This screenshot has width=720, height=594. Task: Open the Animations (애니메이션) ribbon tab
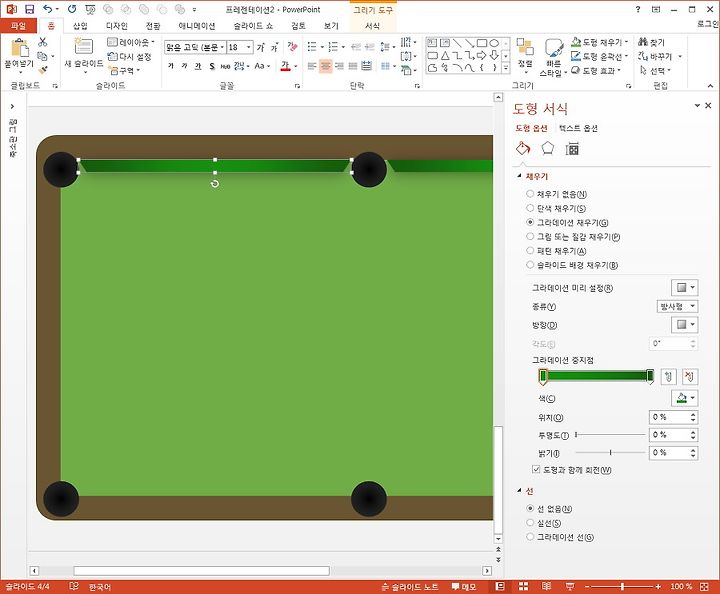(x=197, y=26)
